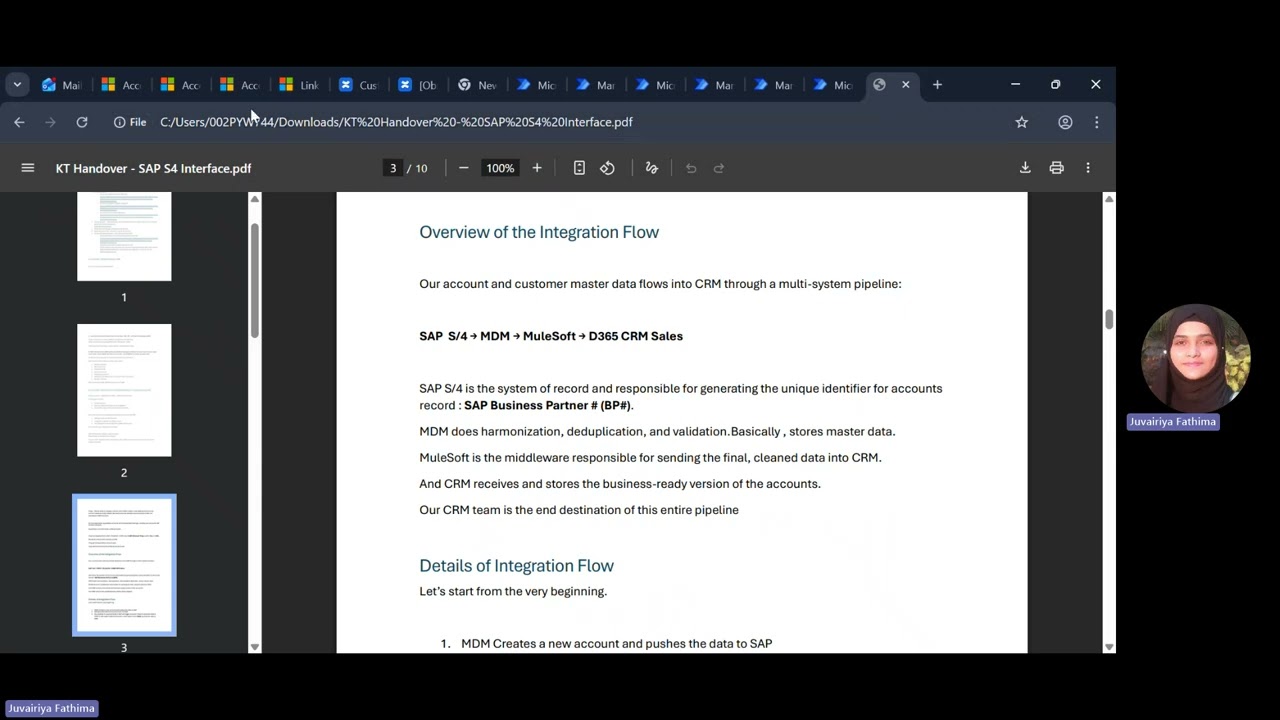1280x720 pixels.
Task: View the File site information icon
Action: (130, 122)
